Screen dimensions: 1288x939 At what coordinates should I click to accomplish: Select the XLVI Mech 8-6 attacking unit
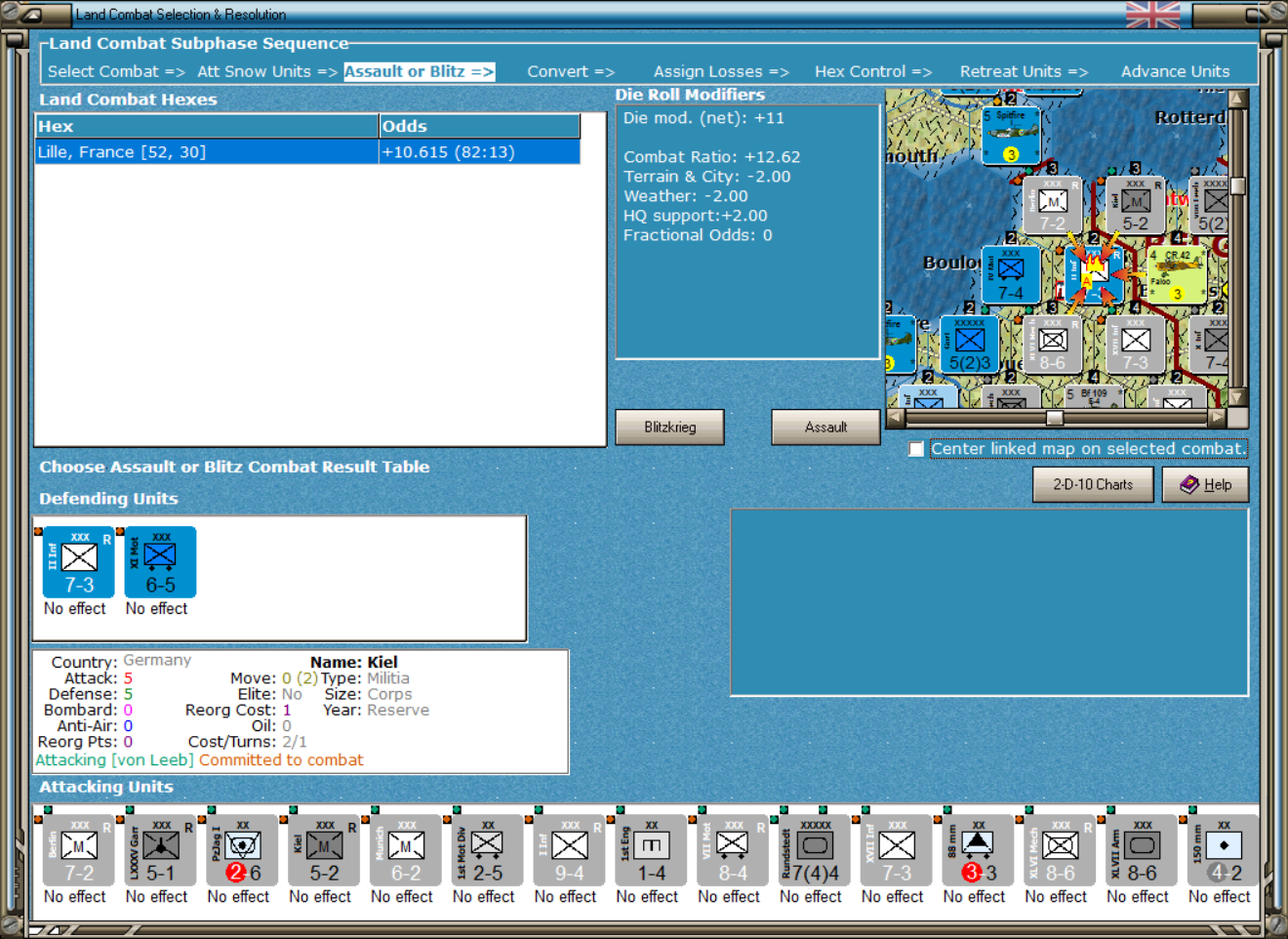(x=1062, y=850)
